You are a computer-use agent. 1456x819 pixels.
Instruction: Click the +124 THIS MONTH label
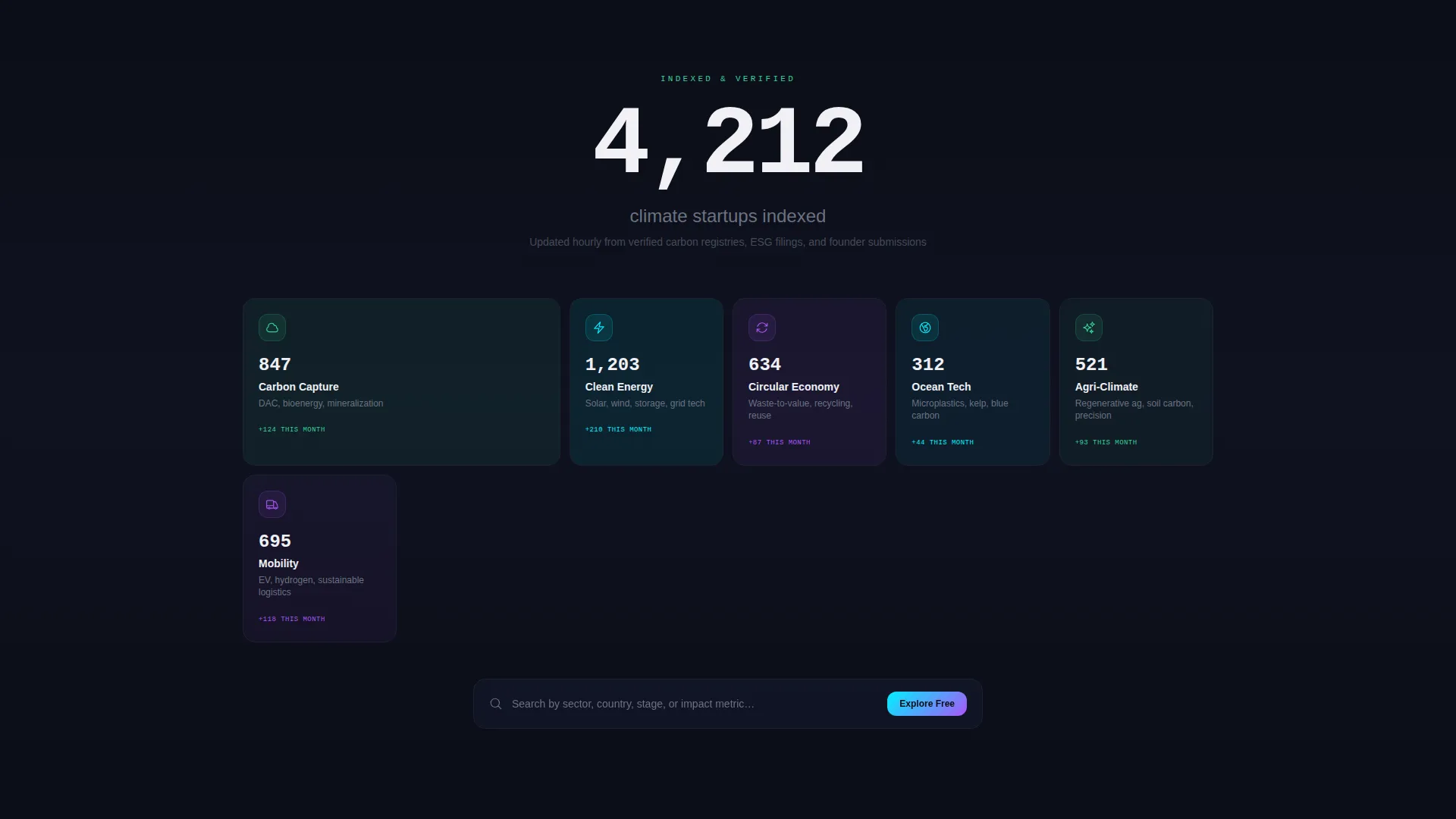pos(292,429)
